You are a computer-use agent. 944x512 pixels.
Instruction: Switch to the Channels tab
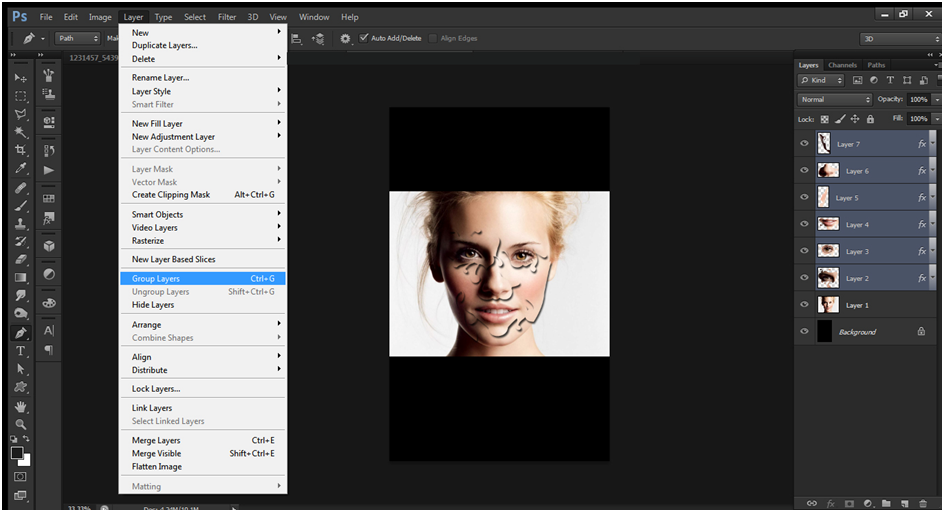842,65
